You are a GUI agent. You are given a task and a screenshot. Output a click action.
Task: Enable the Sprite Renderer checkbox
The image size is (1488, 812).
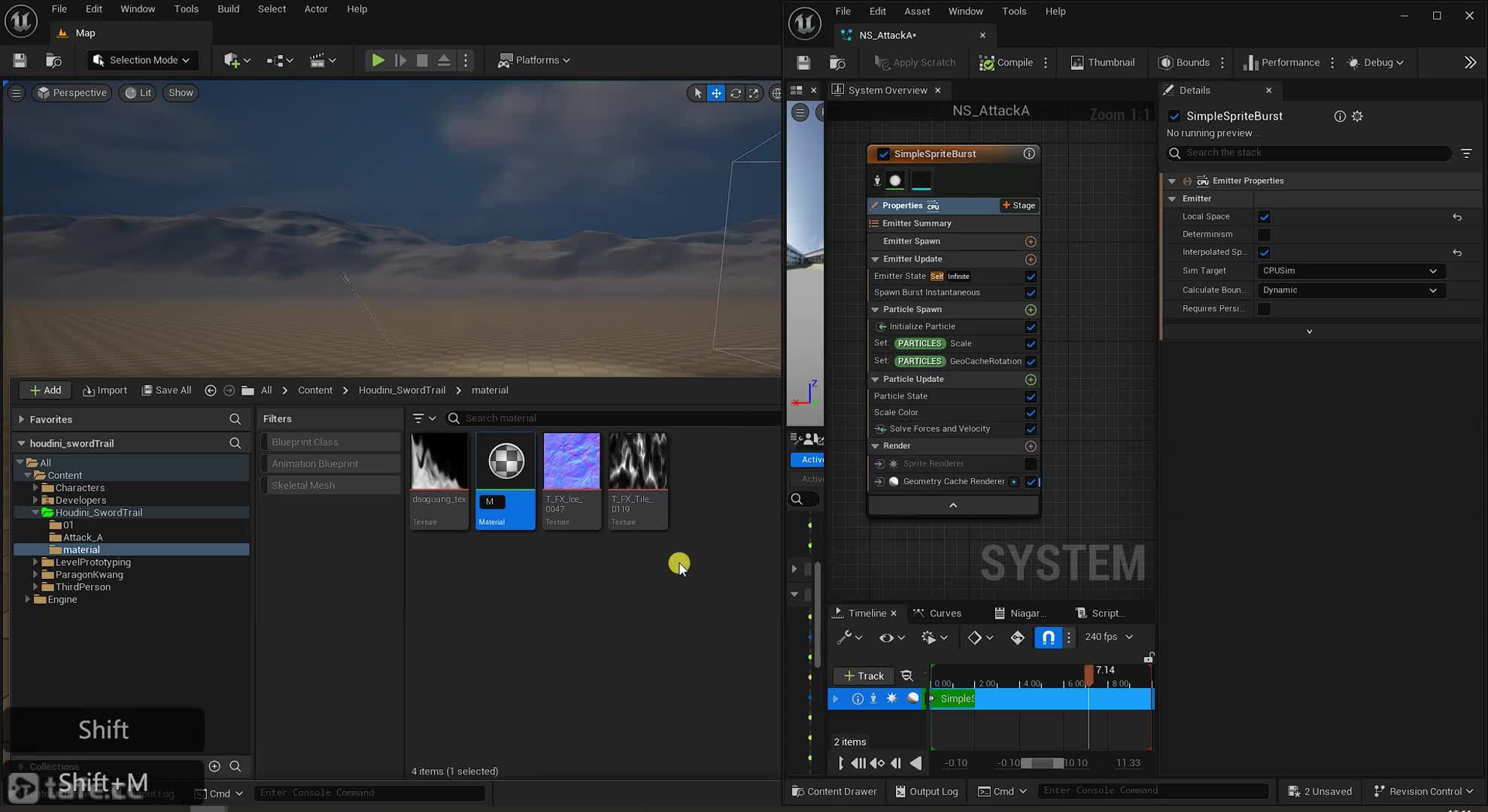1031,464
